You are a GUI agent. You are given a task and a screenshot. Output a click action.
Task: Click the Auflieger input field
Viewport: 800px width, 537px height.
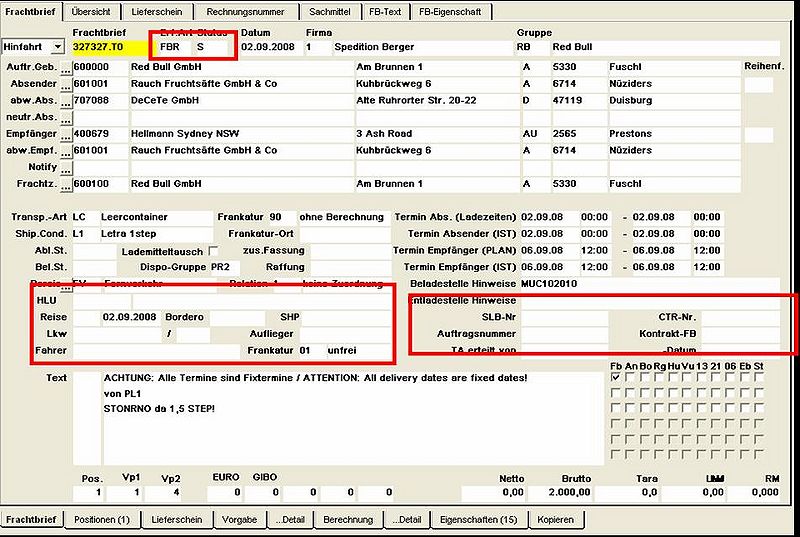click(344, 334)
